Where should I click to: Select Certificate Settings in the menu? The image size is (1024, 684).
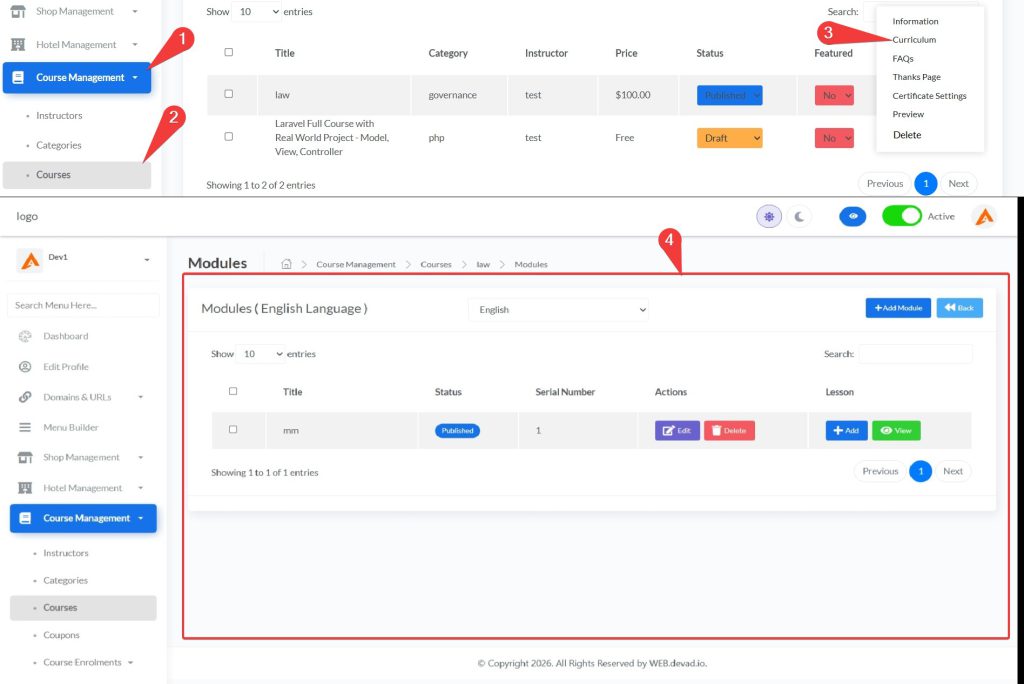pos(929,96)
